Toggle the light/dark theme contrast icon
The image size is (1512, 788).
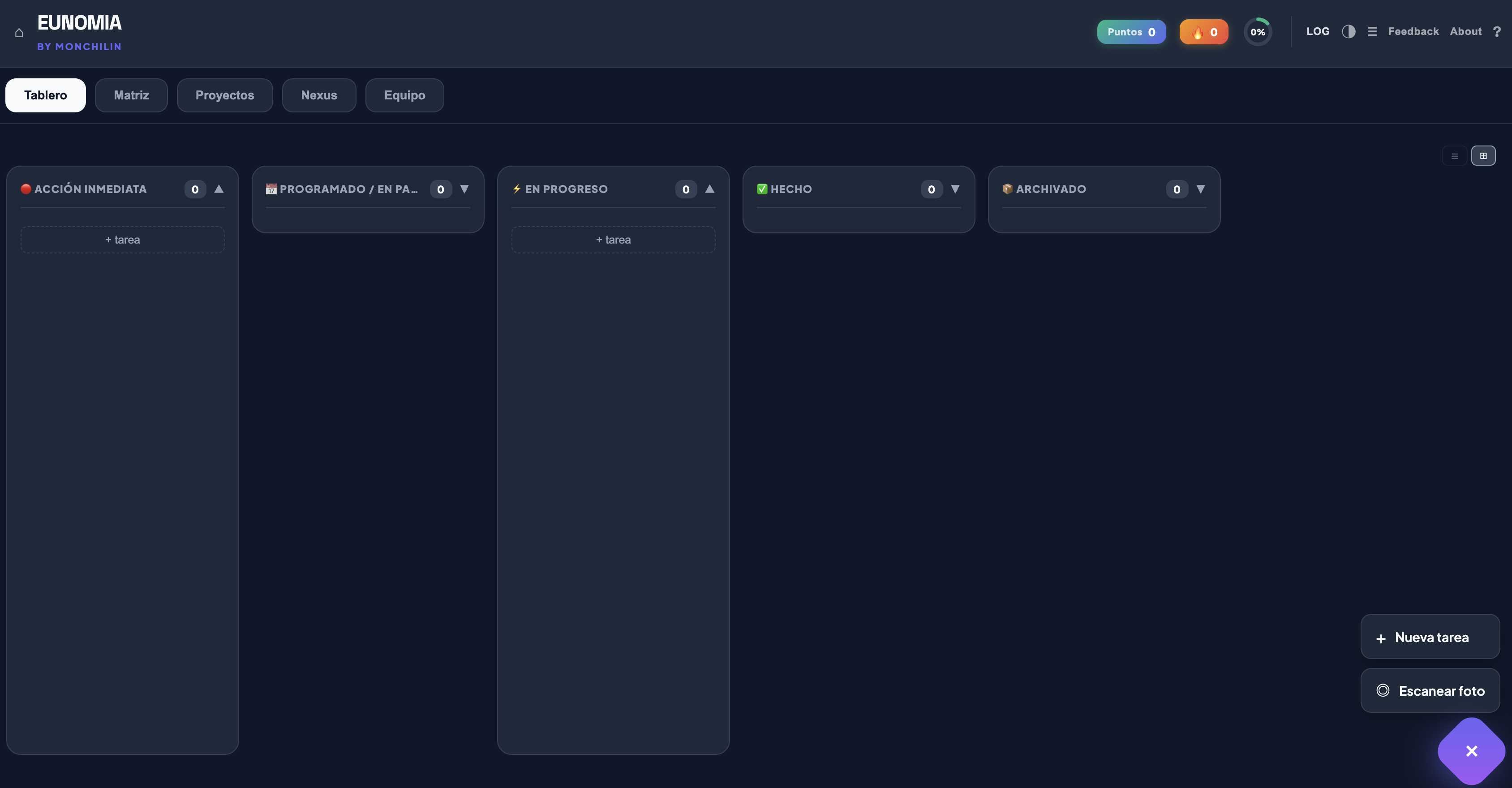click(x=1348, y=31)
